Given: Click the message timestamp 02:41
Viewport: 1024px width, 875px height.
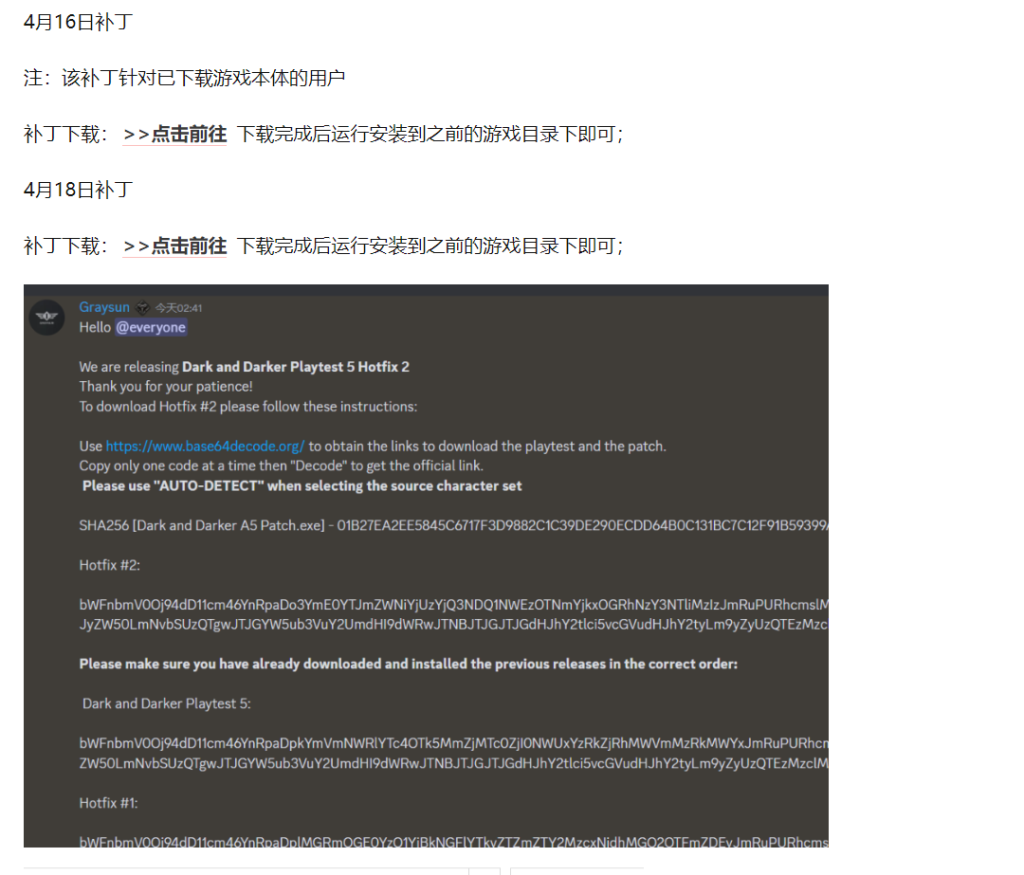Looking at the screenshot, I should click(179, 308).
